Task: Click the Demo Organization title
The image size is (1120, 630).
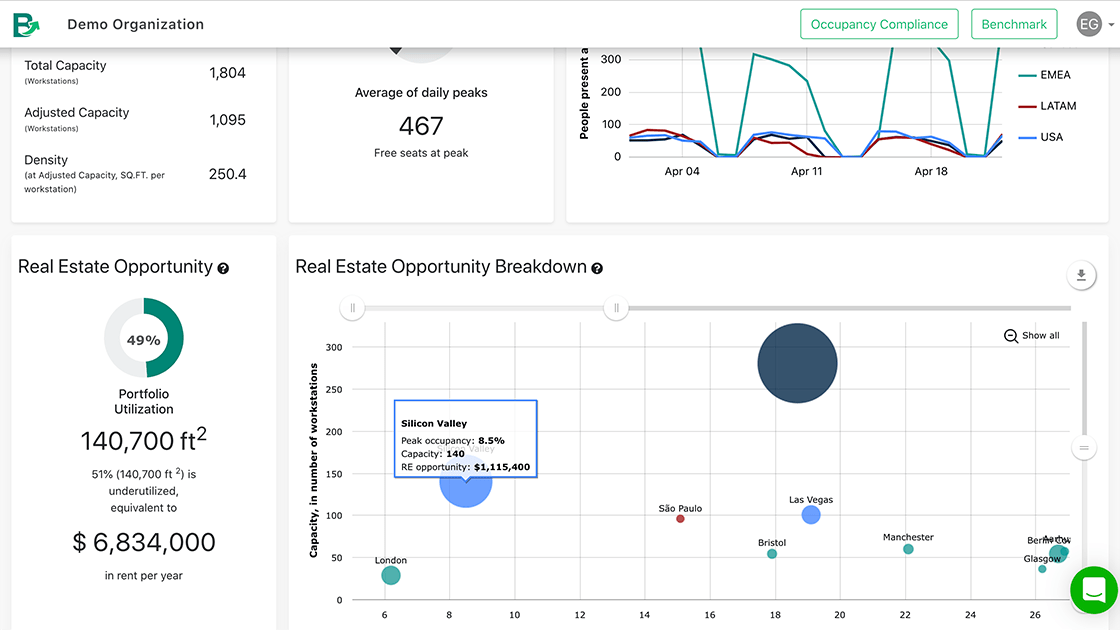Action: pyautogui.click(x=135, y=24)
